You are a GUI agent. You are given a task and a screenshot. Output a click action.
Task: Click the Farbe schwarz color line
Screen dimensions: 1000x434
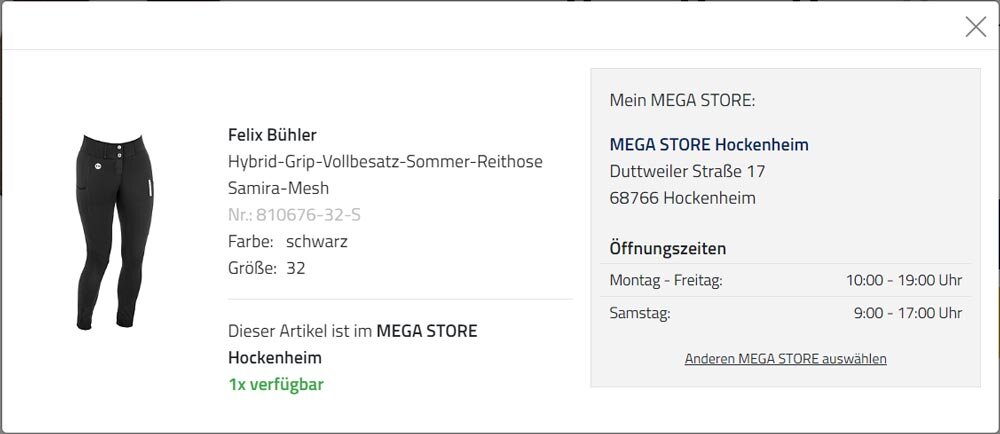(x=288, y=242)
